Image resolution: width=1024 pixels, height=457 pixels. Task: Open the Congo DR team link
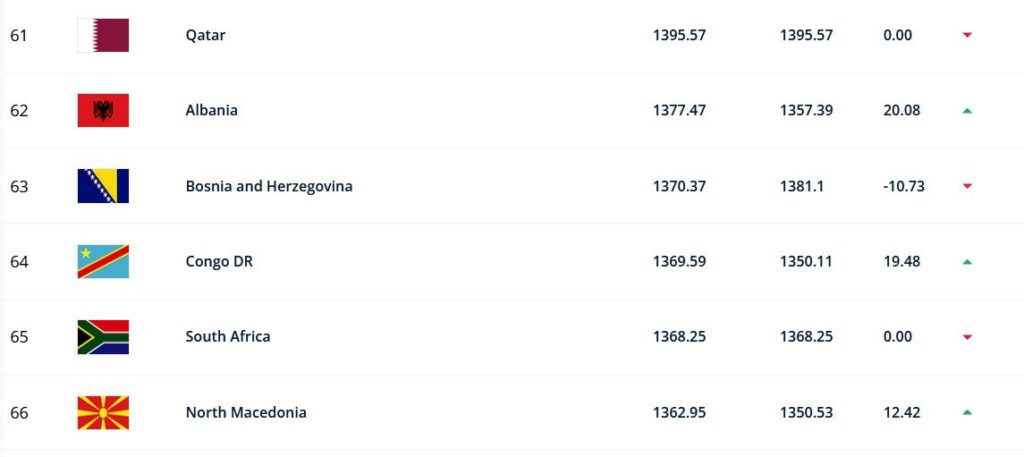219,262
